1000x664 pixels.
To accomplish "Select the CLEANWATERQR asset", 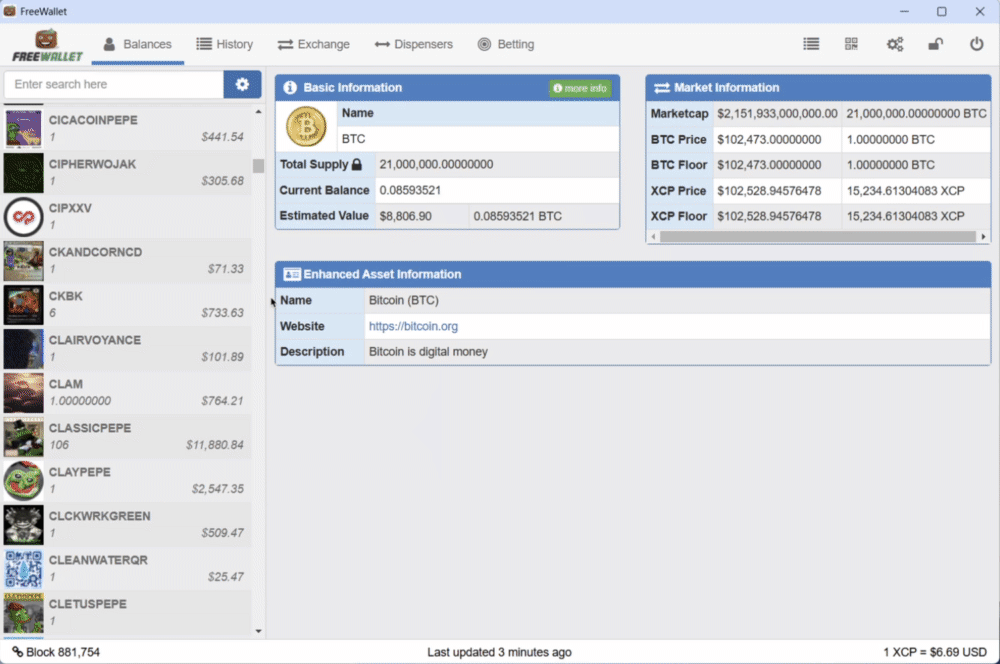I will pyautogui.click(x=127, y=568).
